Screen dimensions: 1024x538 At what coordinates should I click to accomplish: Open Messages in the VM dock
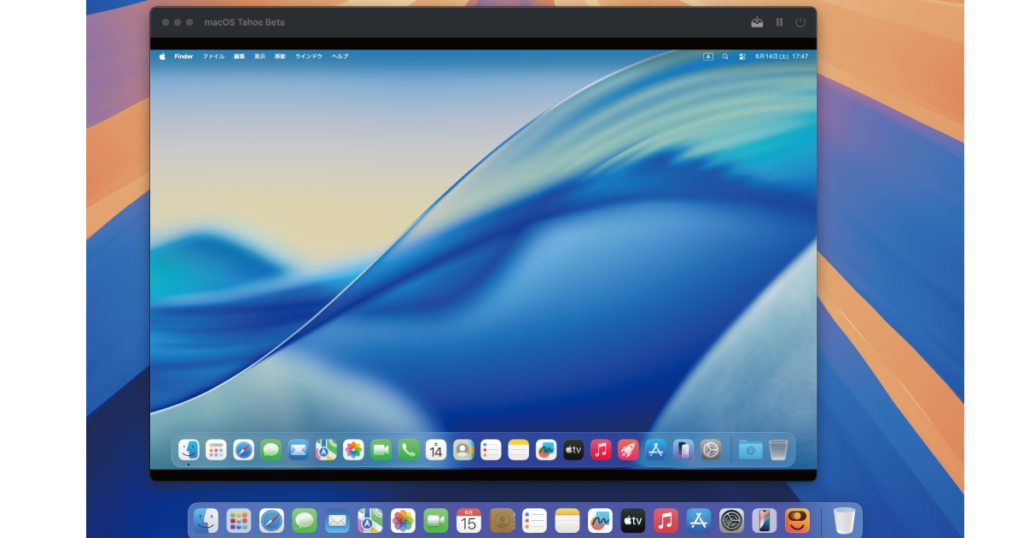pos(271,450)
